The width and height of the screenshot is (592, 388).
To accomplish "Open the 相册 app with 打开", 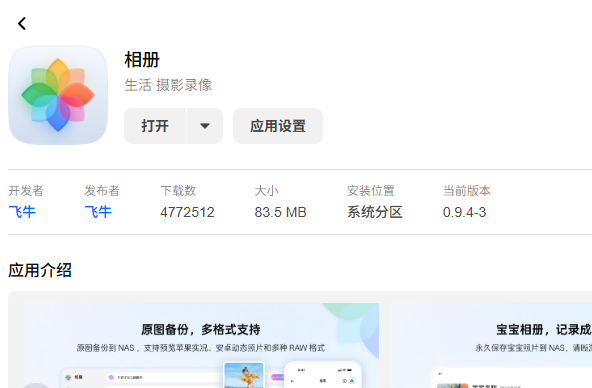I will (155, 126).
